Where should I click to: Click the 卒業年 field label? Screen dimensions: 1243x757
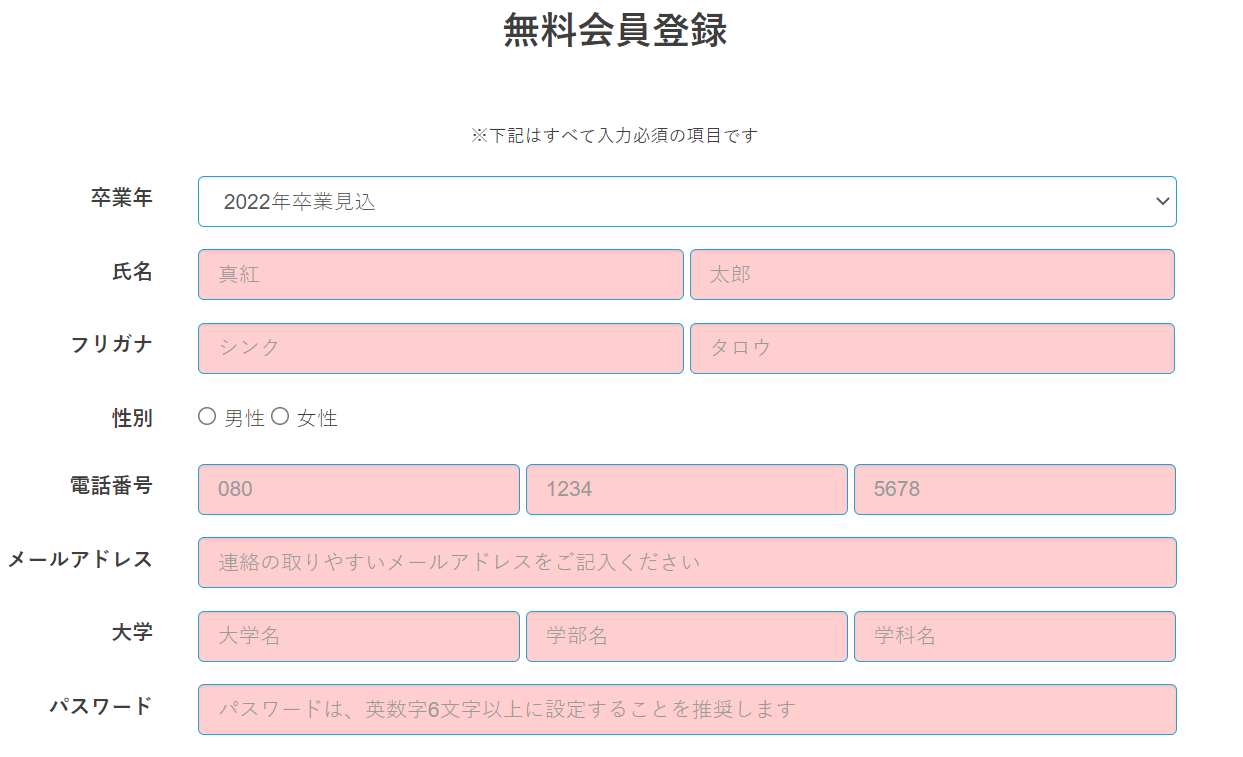(121, 198)
